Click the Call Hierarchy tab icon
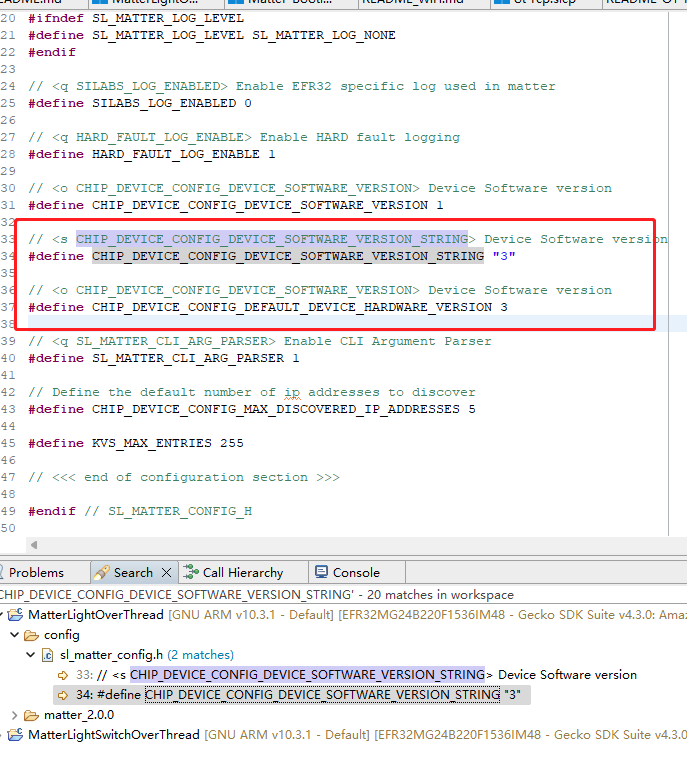The width and height of the screenshot is (687, 770). click(x=190, y=573)
